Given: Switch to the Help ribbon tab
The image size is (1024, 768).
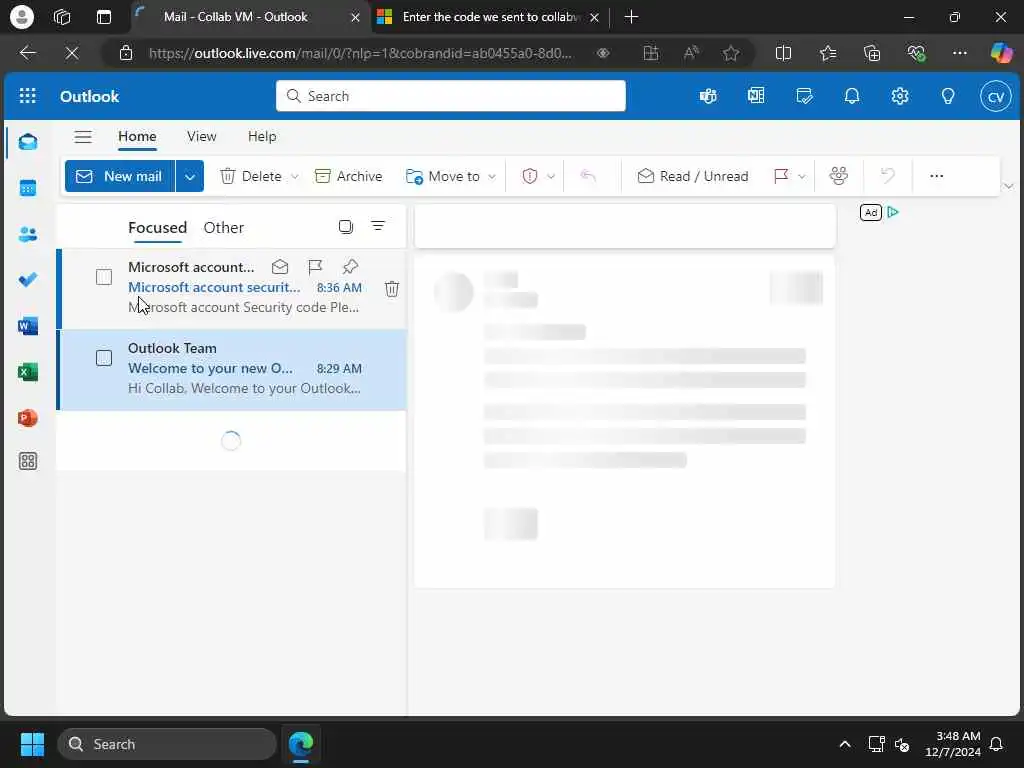Looking at the screenshot, I should click(x=262, y=136).
